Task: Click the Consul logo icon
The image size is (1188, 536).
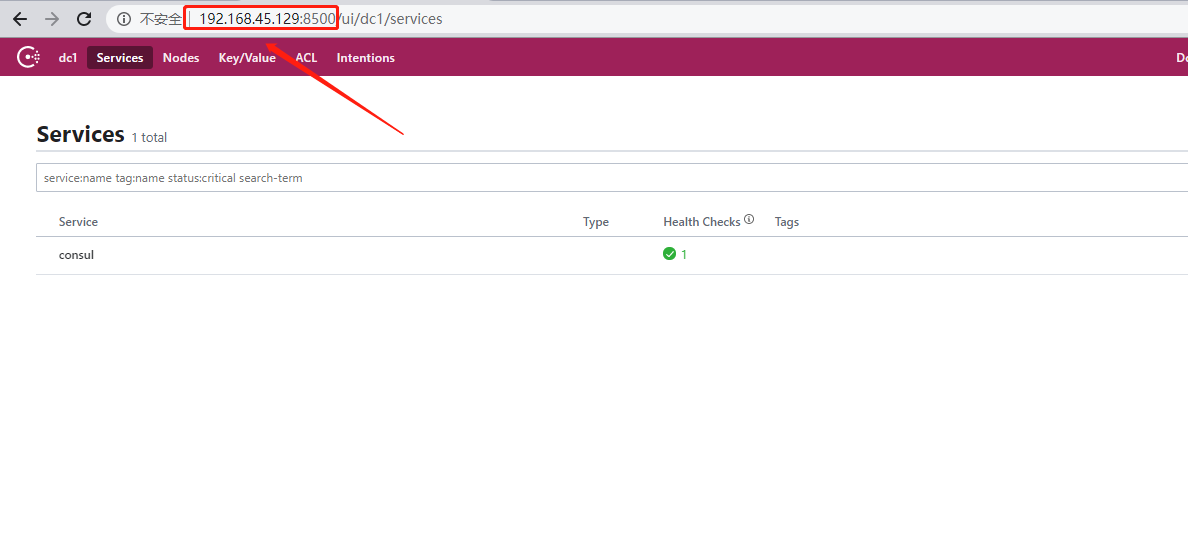Action: [x=29, y=58]
